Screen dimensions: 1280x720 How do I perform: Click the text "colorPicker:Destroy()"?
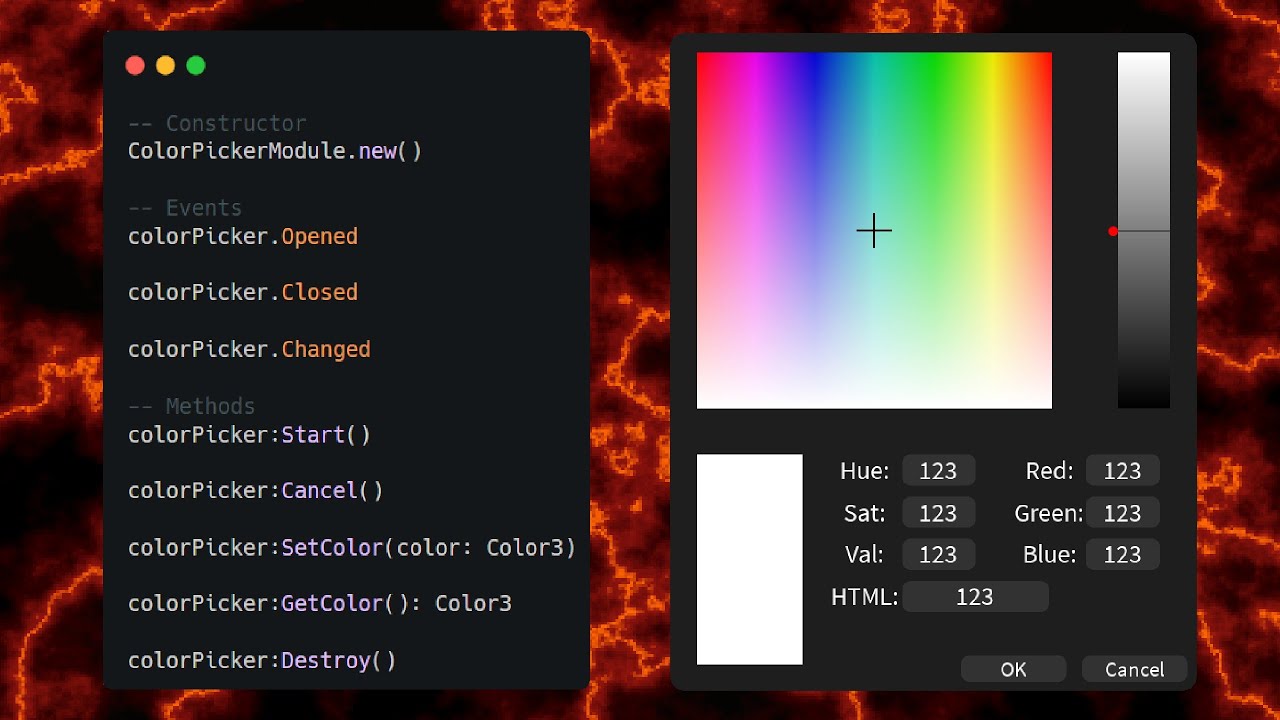[x=262, y=660]
